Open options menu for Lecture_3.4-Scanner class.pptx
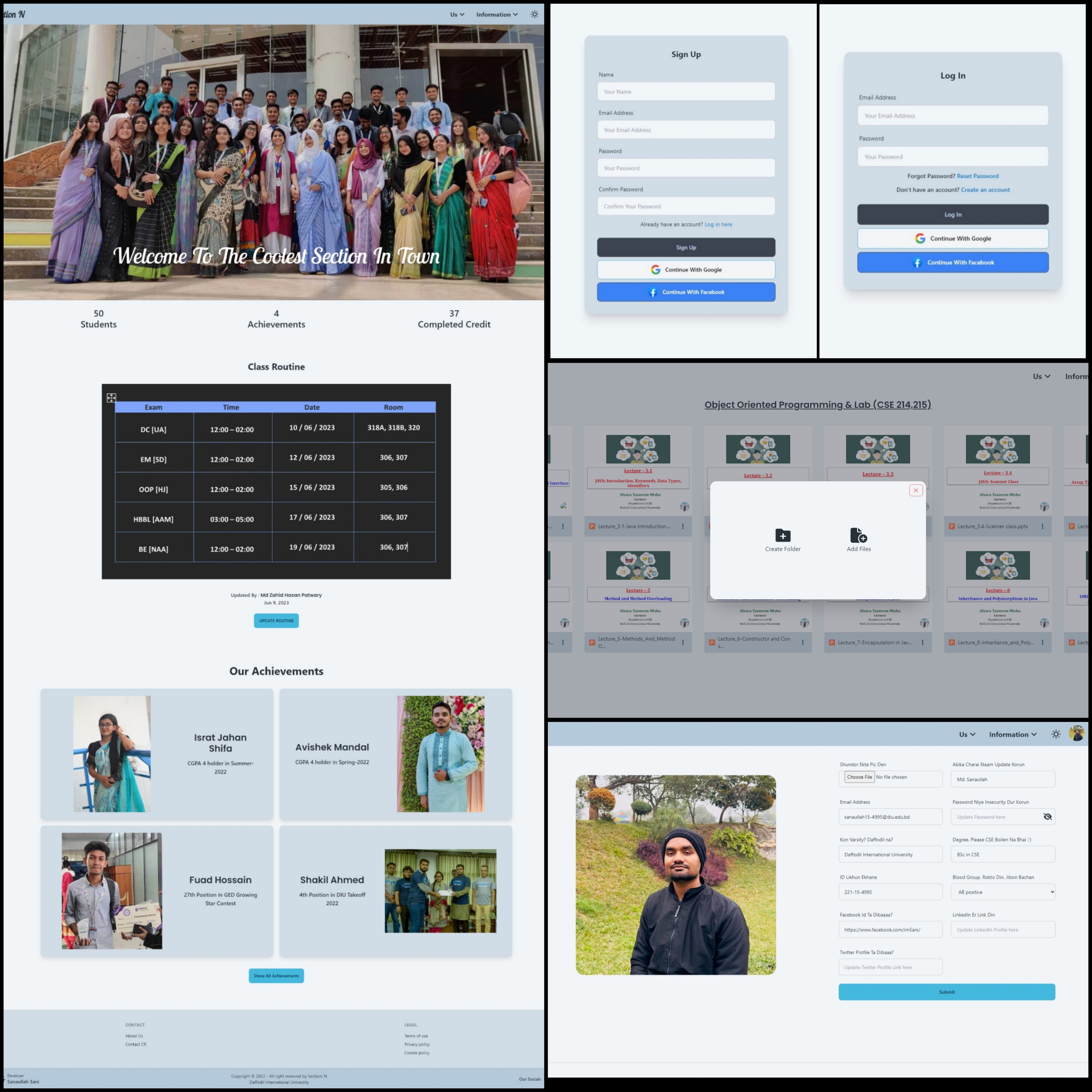Screen dimensions: 1092x1092 (x=1042, y=526)
